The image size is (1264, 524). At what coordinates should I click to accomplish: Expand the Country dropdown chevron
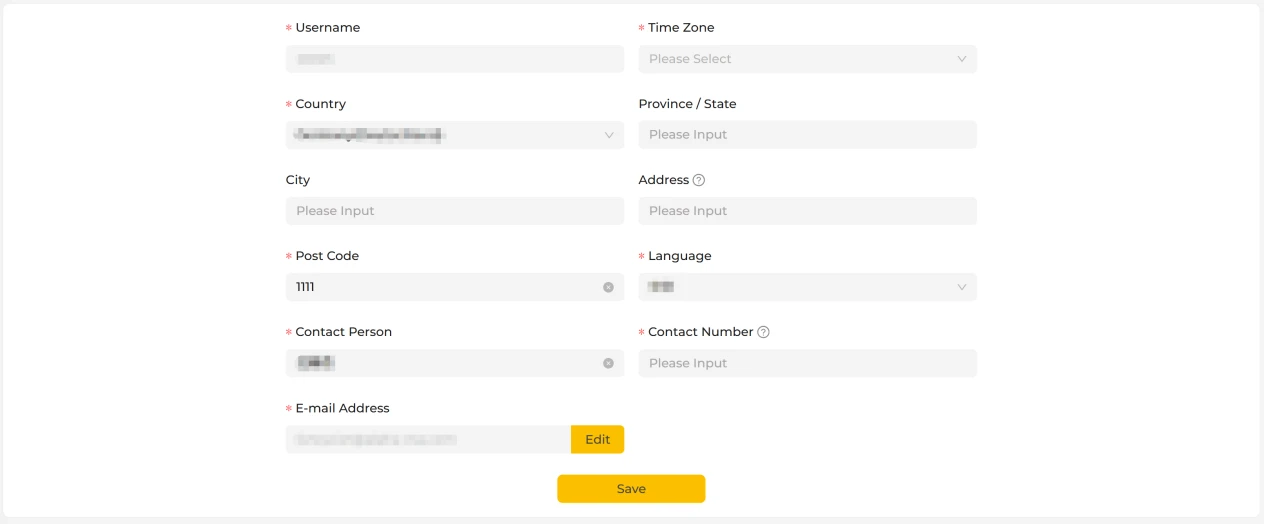tap(609, 135)
